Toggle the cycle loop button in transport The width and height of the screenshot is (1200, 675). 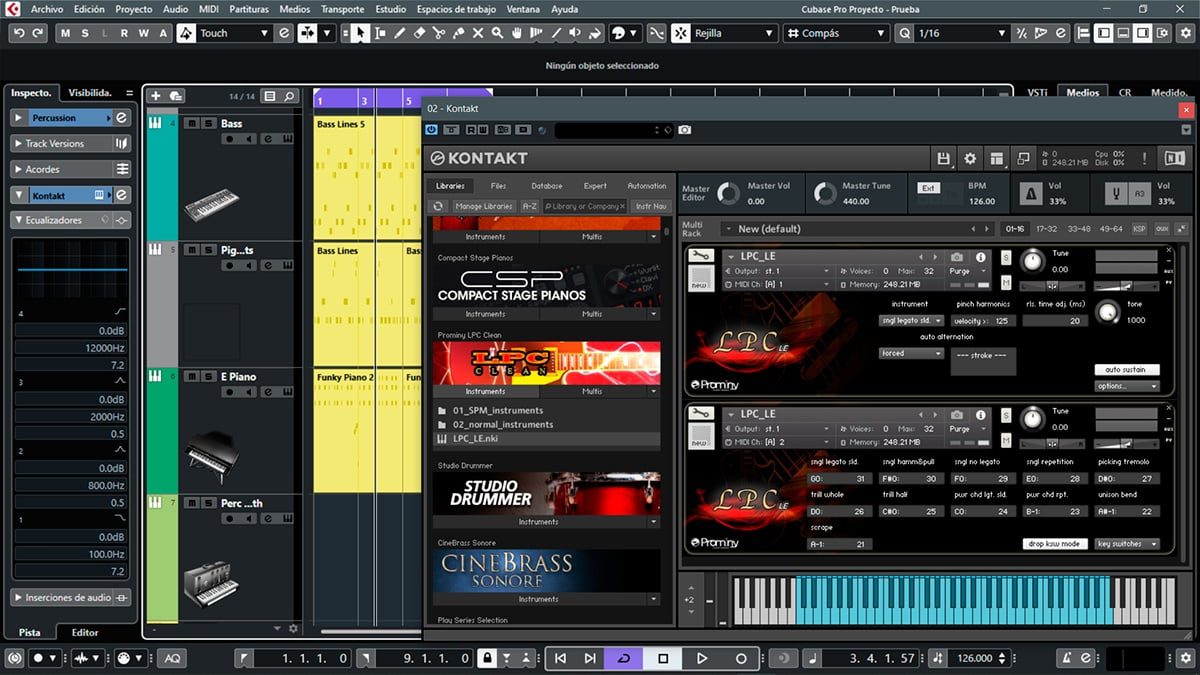click(624, 658)
